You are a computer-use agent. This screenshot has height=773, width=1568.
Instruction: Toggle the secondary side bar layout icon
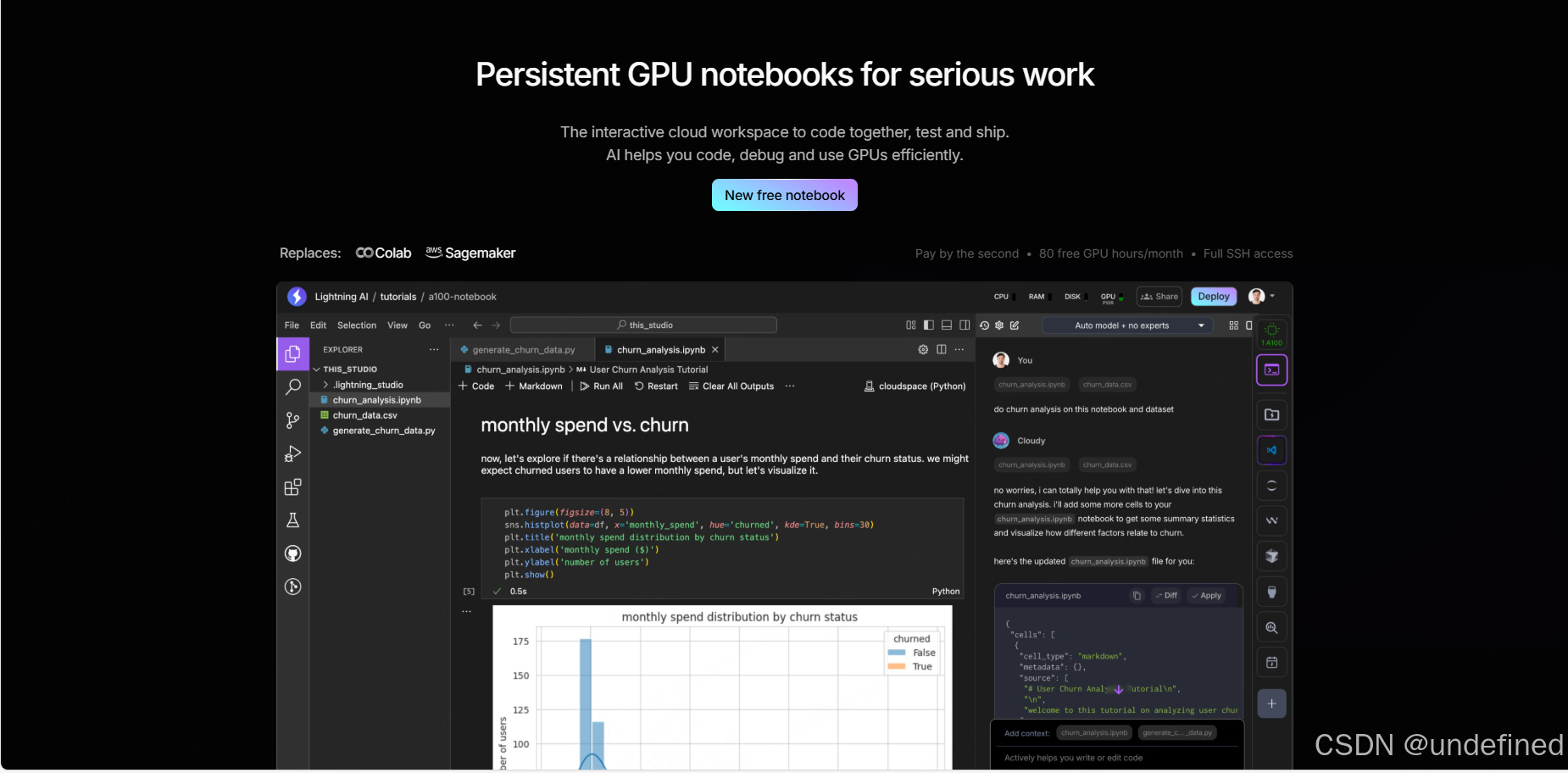(965, 325)
